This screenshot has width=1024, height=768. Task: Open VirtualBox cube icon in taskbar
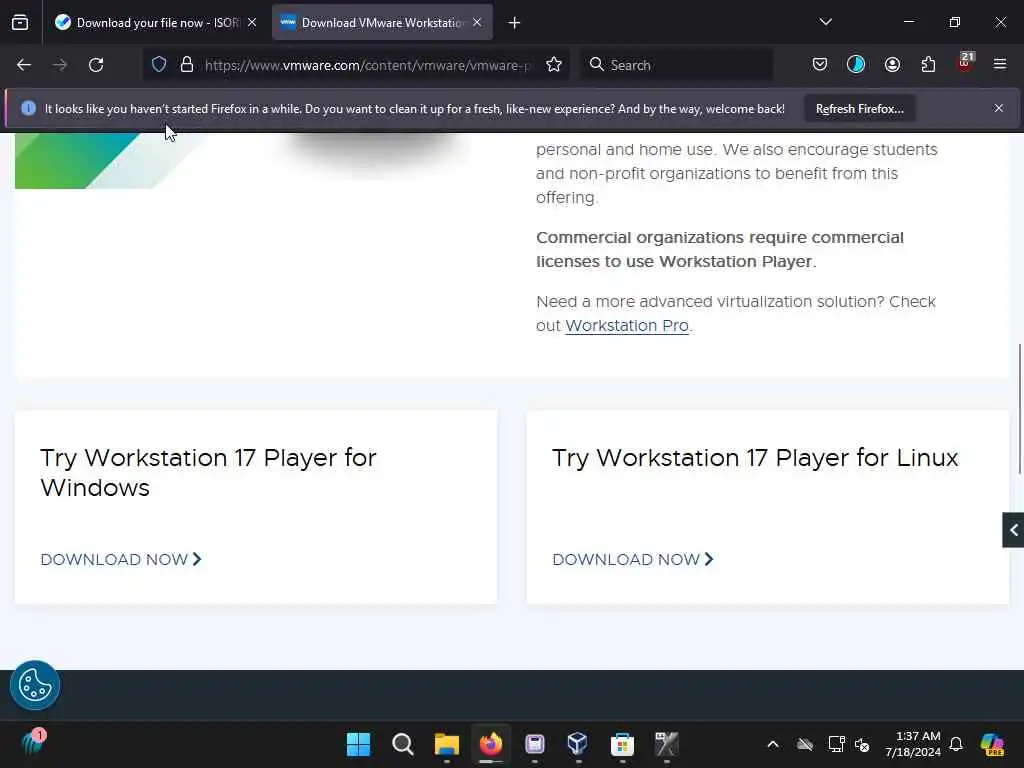pyautogui.click(x=578, y=744)
